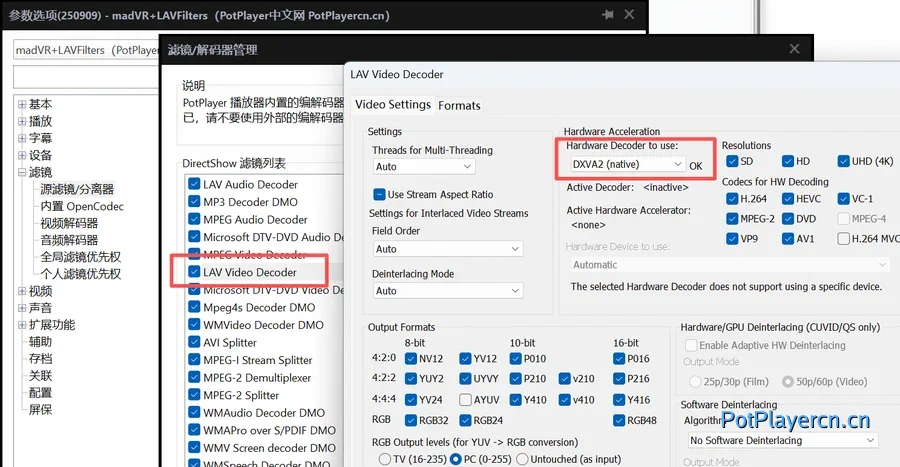Viewport: 900px width, 467px height.
Task: Uncheck MPEG-2 Demultiplexer filter
Action: [194, 378]
